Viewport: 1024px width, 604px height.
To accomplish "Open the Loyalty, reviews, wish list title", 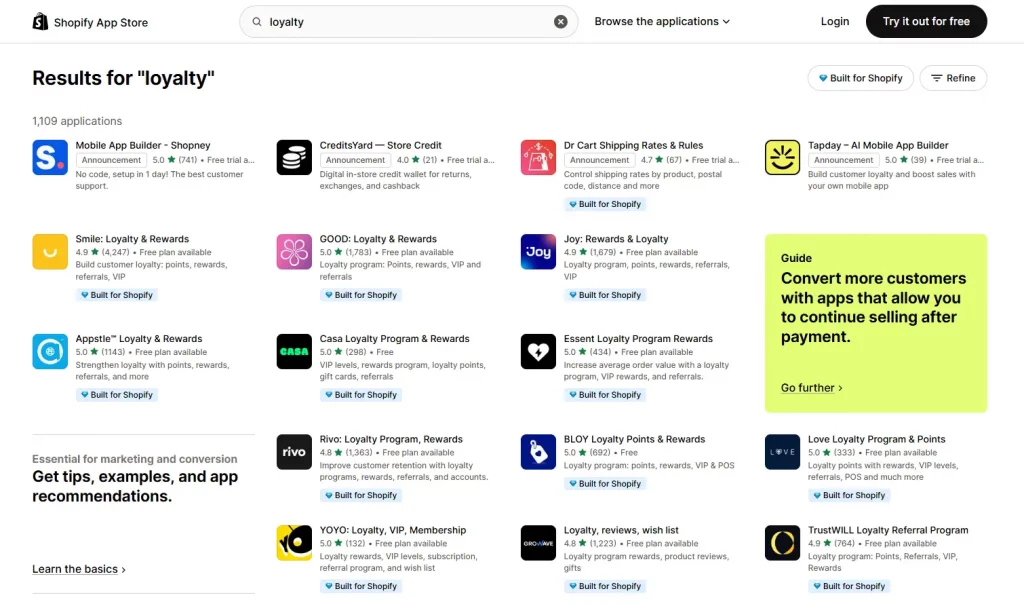I will tap(621, 530).
